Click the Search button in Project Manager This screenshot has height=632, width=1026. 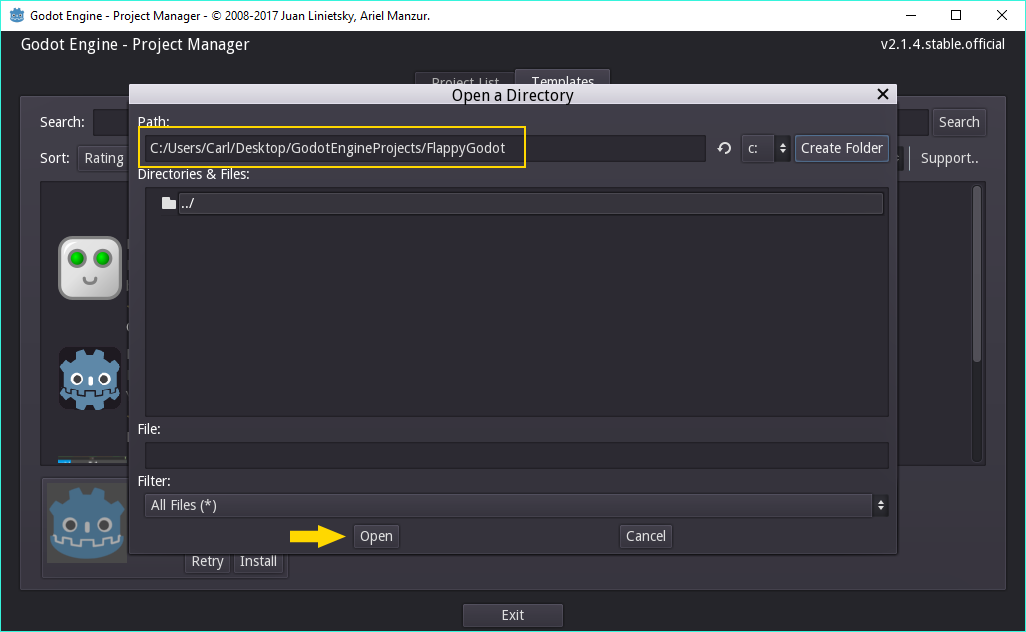coord(959,122)
